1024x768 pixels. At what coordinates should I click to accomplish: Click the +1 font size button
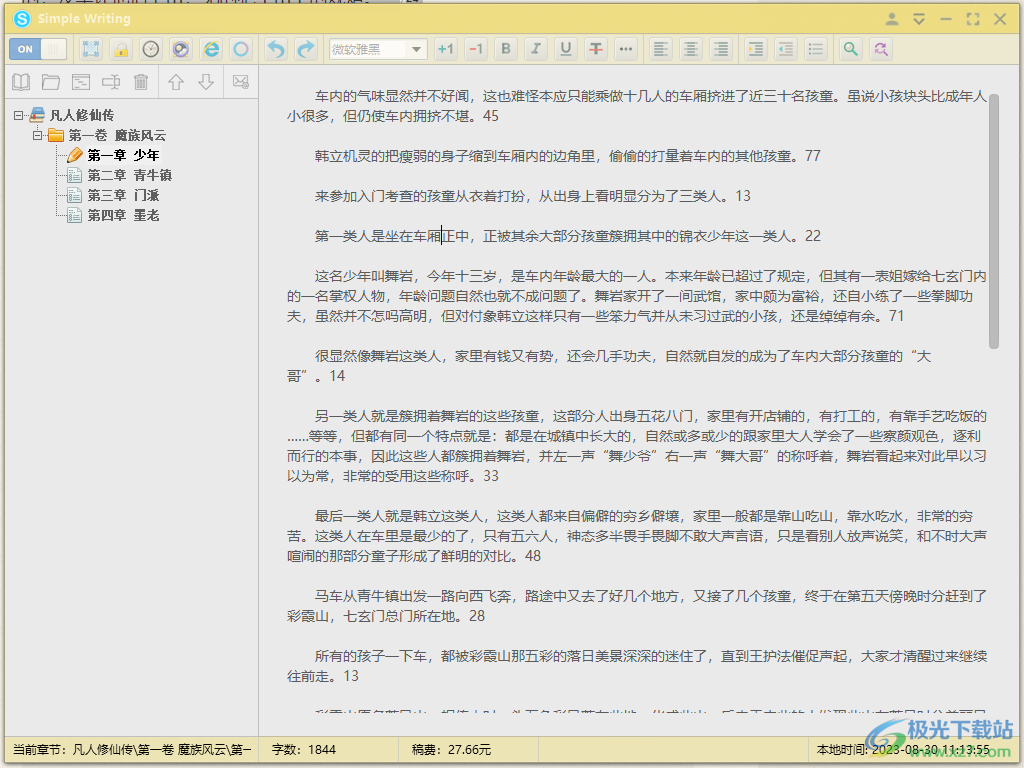click(x=446, y=48)
